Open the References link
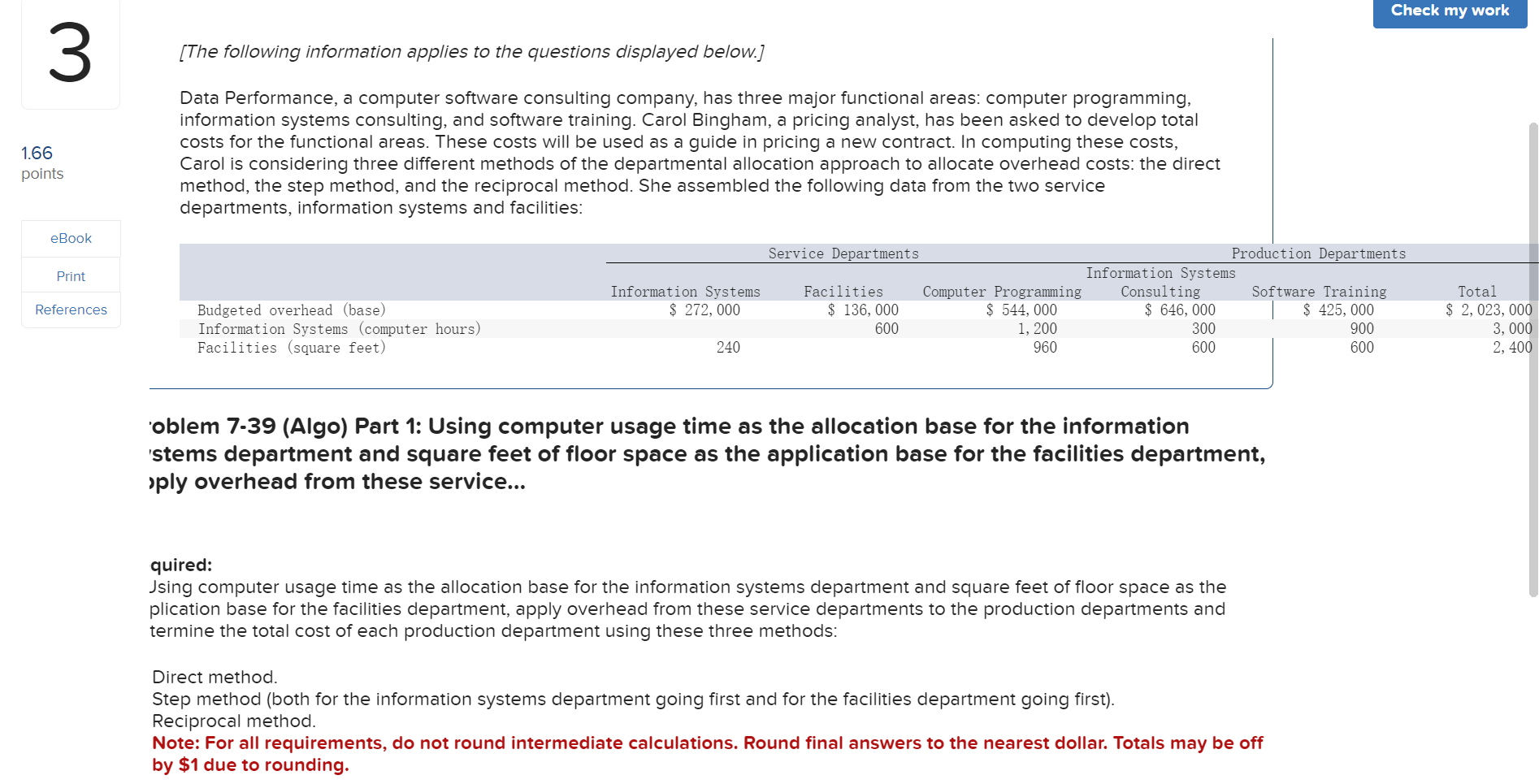The image size is (1539, 784). tap(71, 310)
